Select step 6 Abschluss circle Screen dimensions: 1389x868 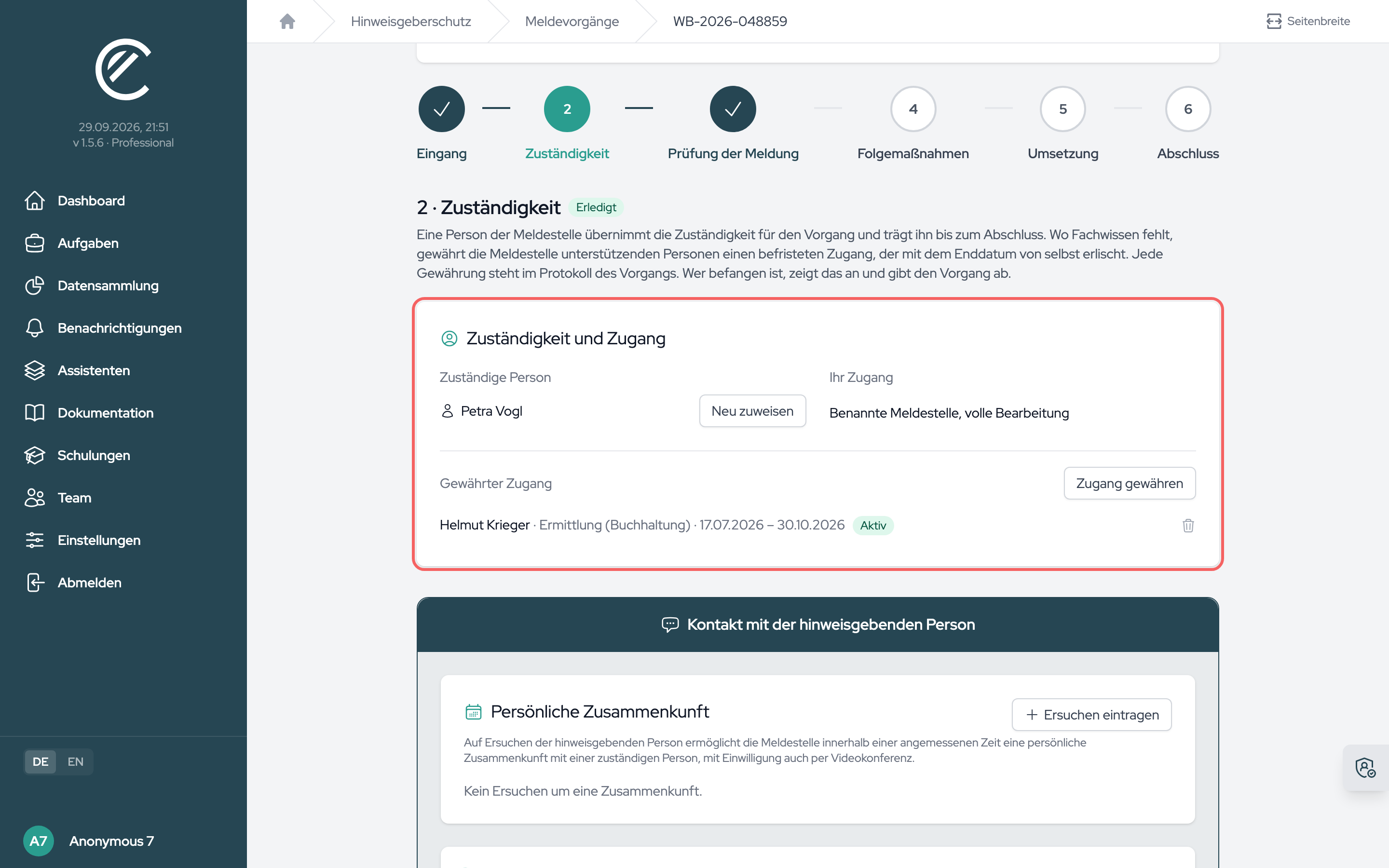(x=1188, y=109)
